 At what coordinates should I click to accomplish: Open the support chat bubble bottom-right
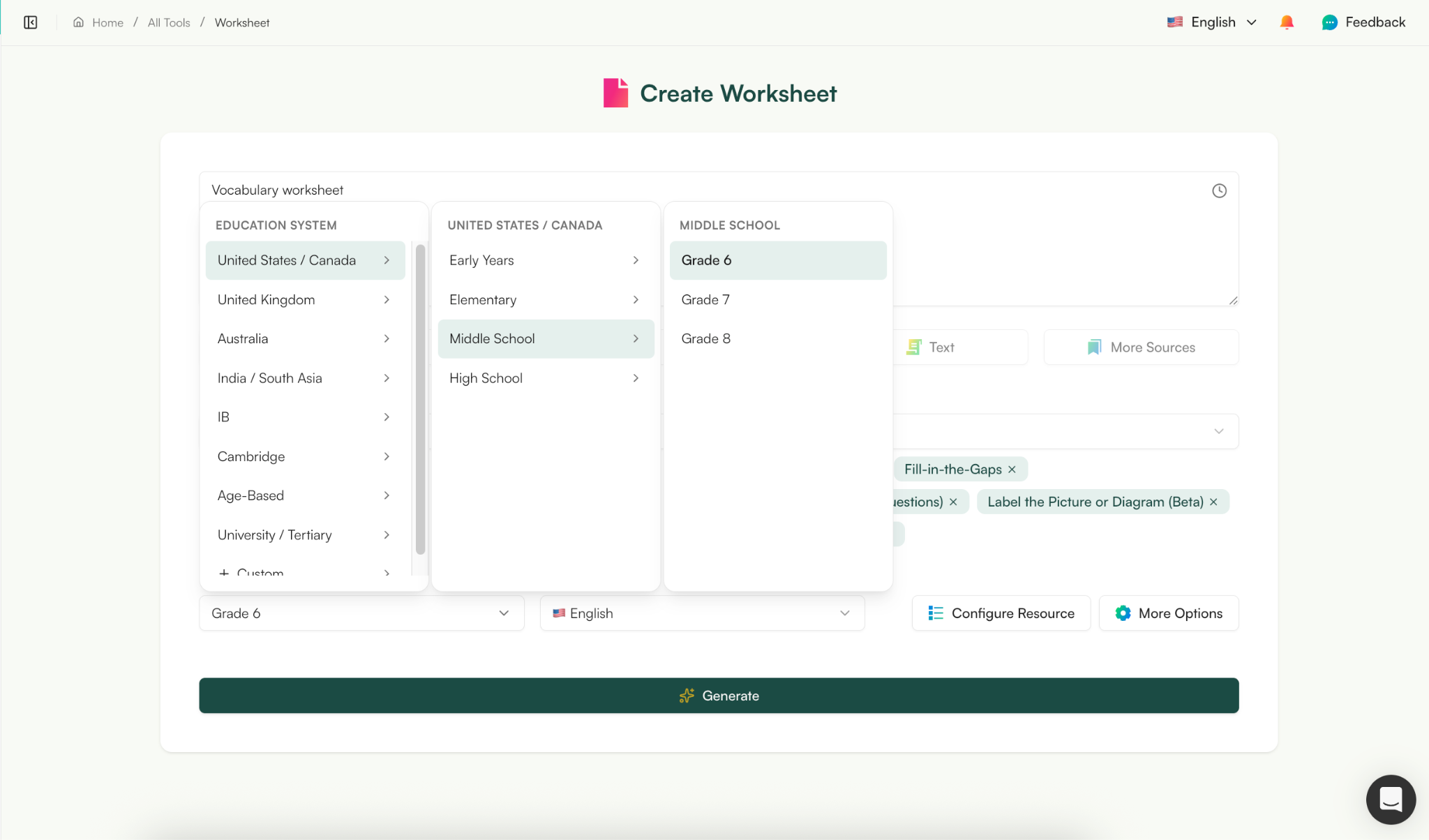click(1390, 800)
